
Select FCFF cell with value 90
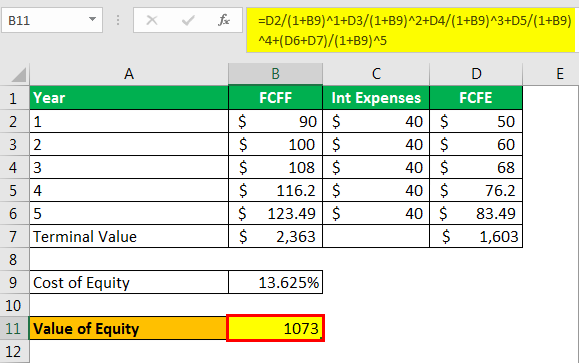click(275, 121)
